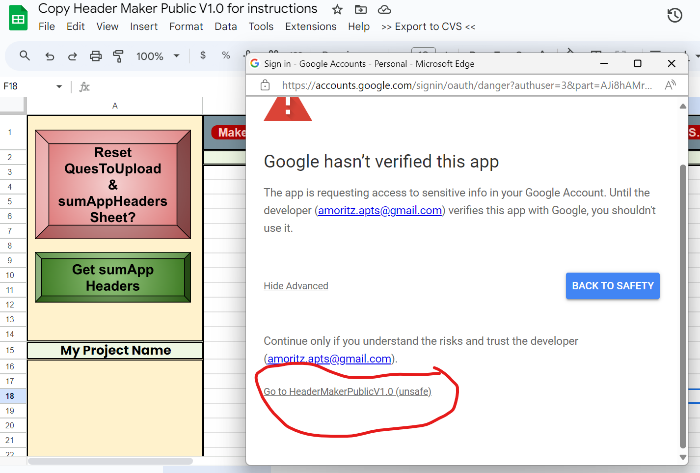
Task: Click the Get sumApp Headers button
Action: point(113,278)
